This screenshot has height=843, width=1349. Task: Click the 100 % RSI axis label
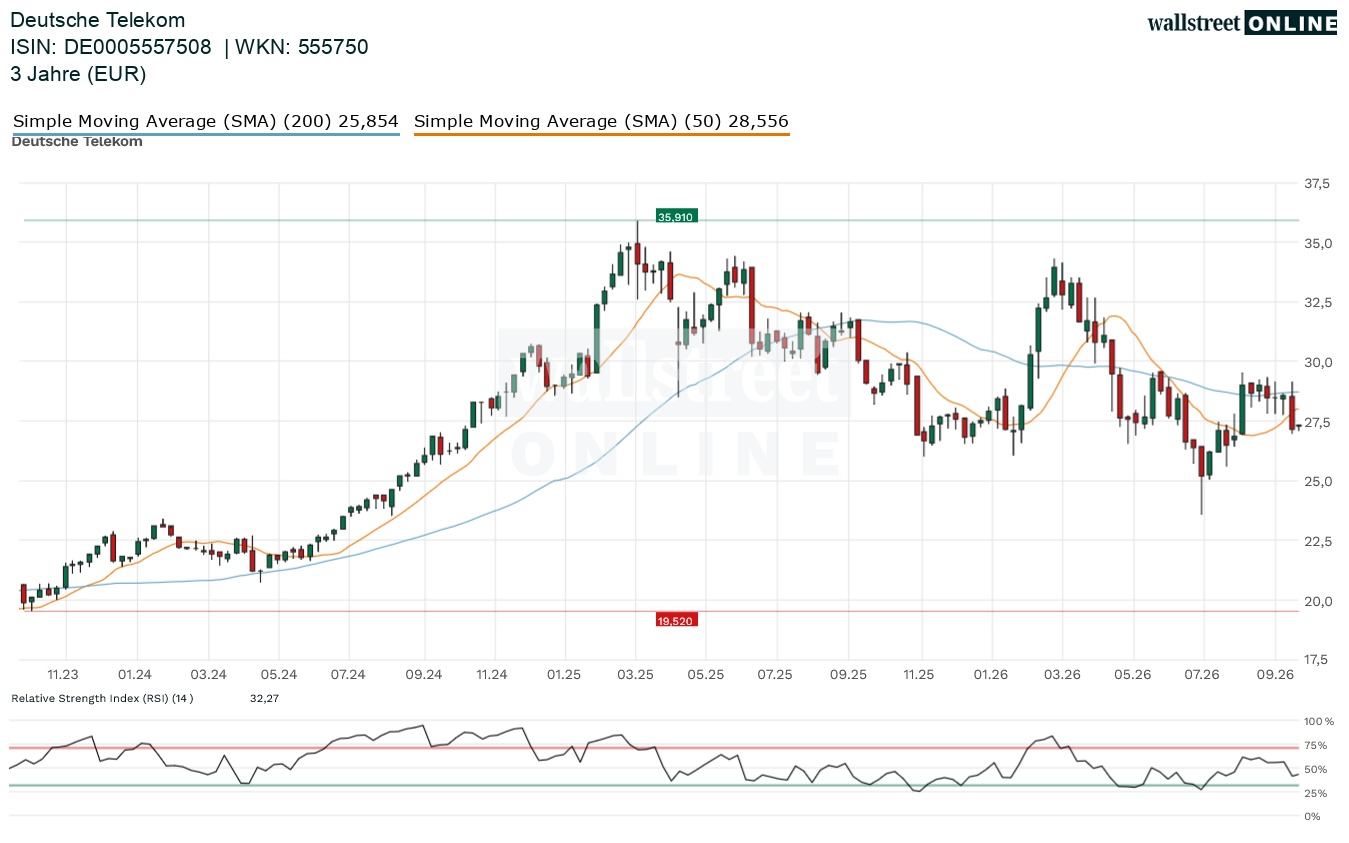coord(1319,721)
